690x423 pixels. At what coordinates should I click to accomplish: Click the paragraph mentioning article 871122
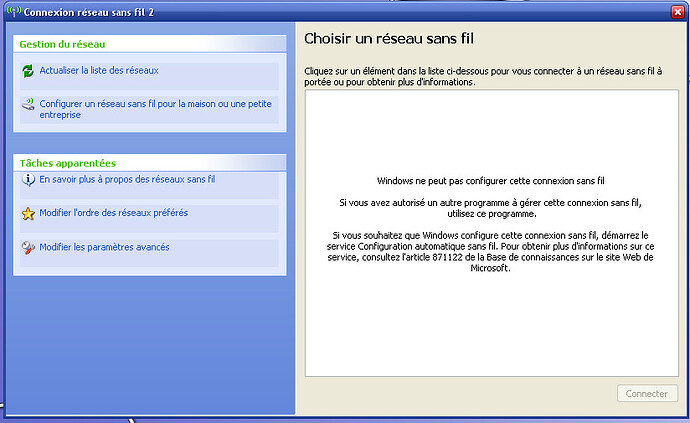491,253
